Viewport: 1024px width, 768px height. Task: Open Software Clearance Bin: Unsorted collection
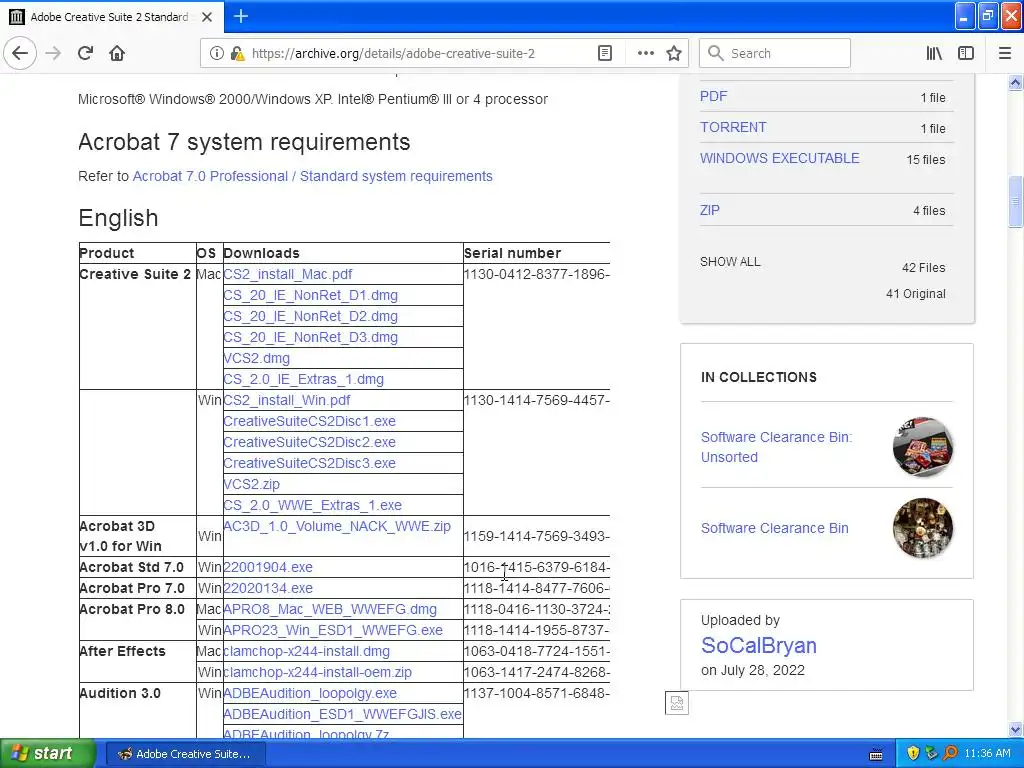[x=776, y=447]
